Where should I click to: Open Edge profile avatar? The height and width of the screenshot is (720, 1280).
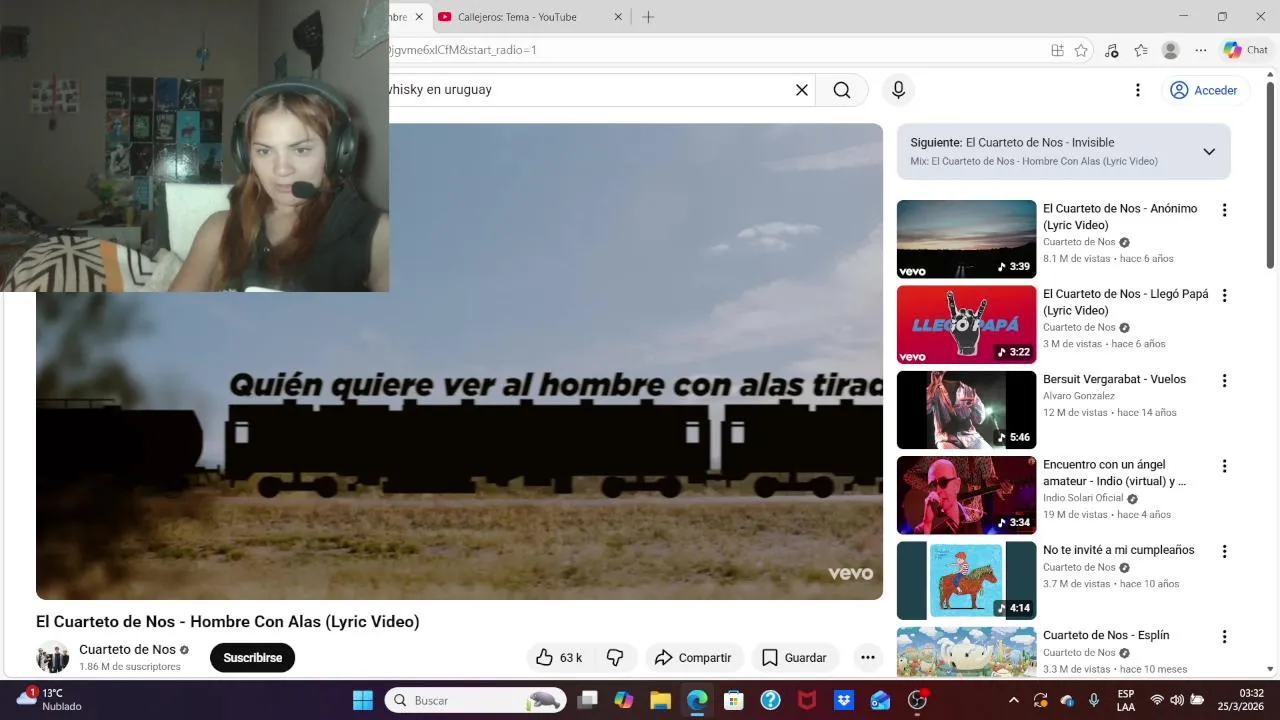[x=1171, y=50]
